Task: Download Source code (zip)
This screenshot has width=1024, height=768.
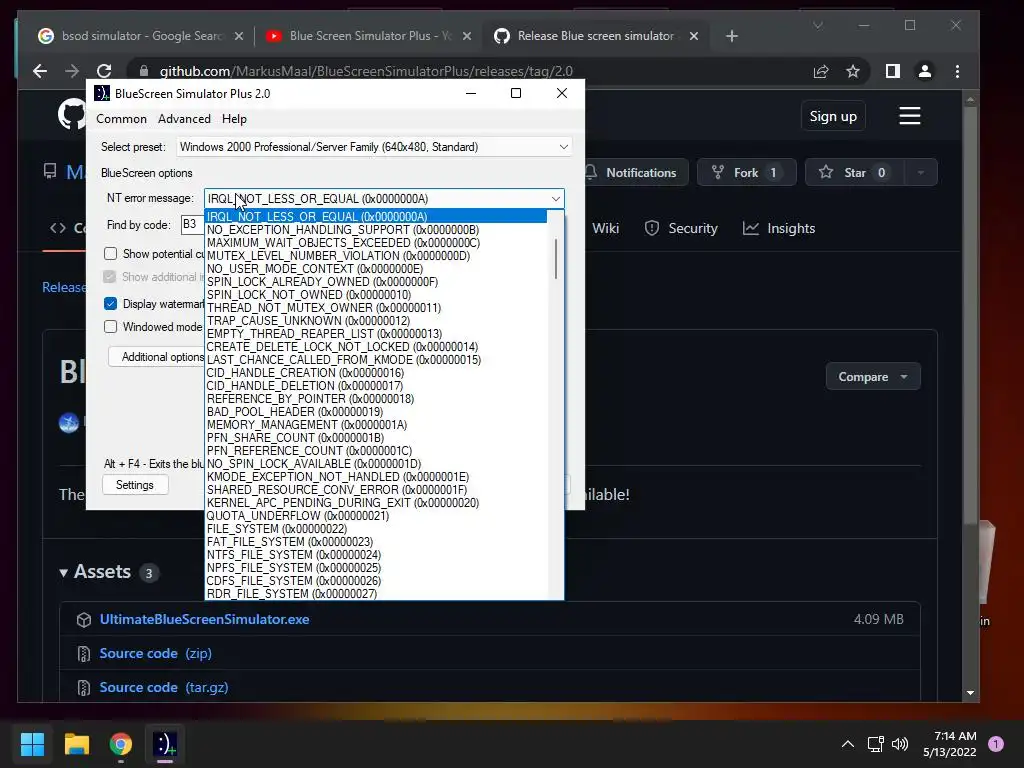Action: (155, 653)
